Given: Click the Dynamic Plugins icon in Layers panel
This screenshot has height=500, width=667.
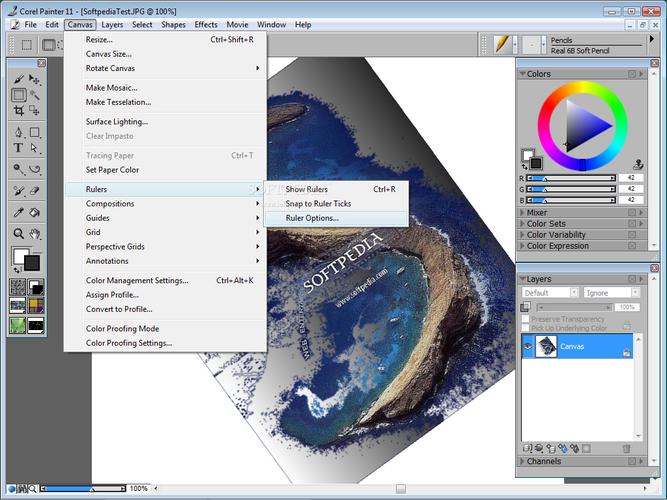Looking at the screenshot, I should [539, 448].
